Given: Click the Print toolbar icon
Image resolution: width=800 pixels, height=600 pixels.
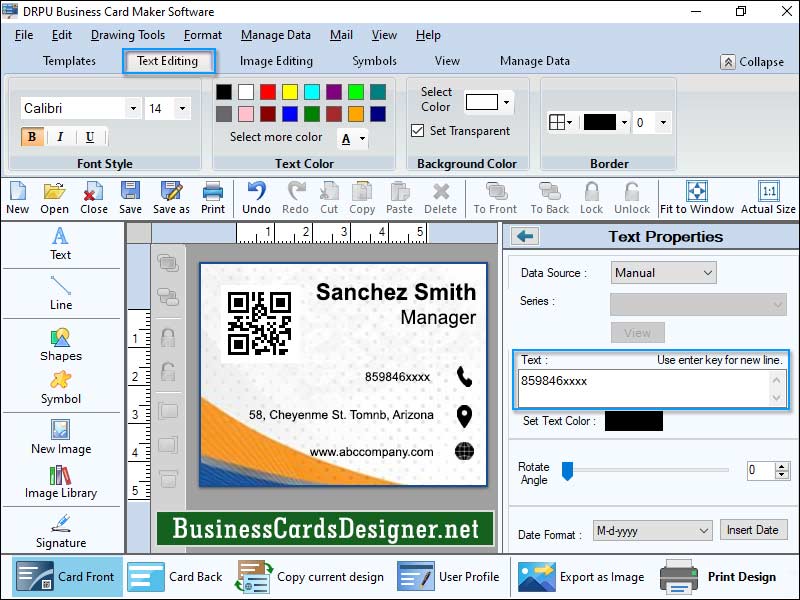Looking at the screenshot, I should click(x=213, y=198).
